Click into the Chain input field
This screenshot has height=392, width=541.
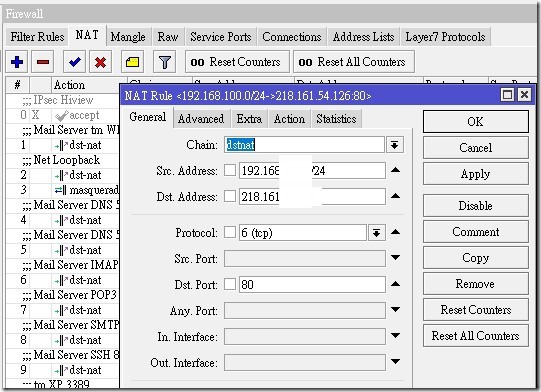(x=304, y=145)
